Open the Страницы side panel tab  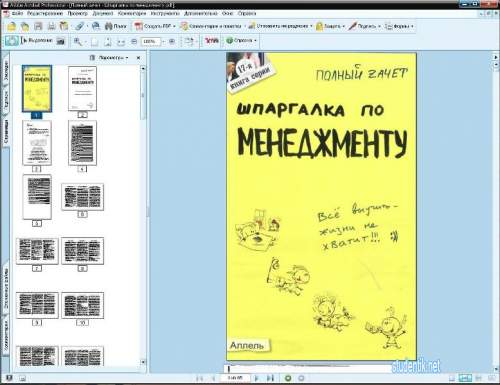tap(6, 131)
